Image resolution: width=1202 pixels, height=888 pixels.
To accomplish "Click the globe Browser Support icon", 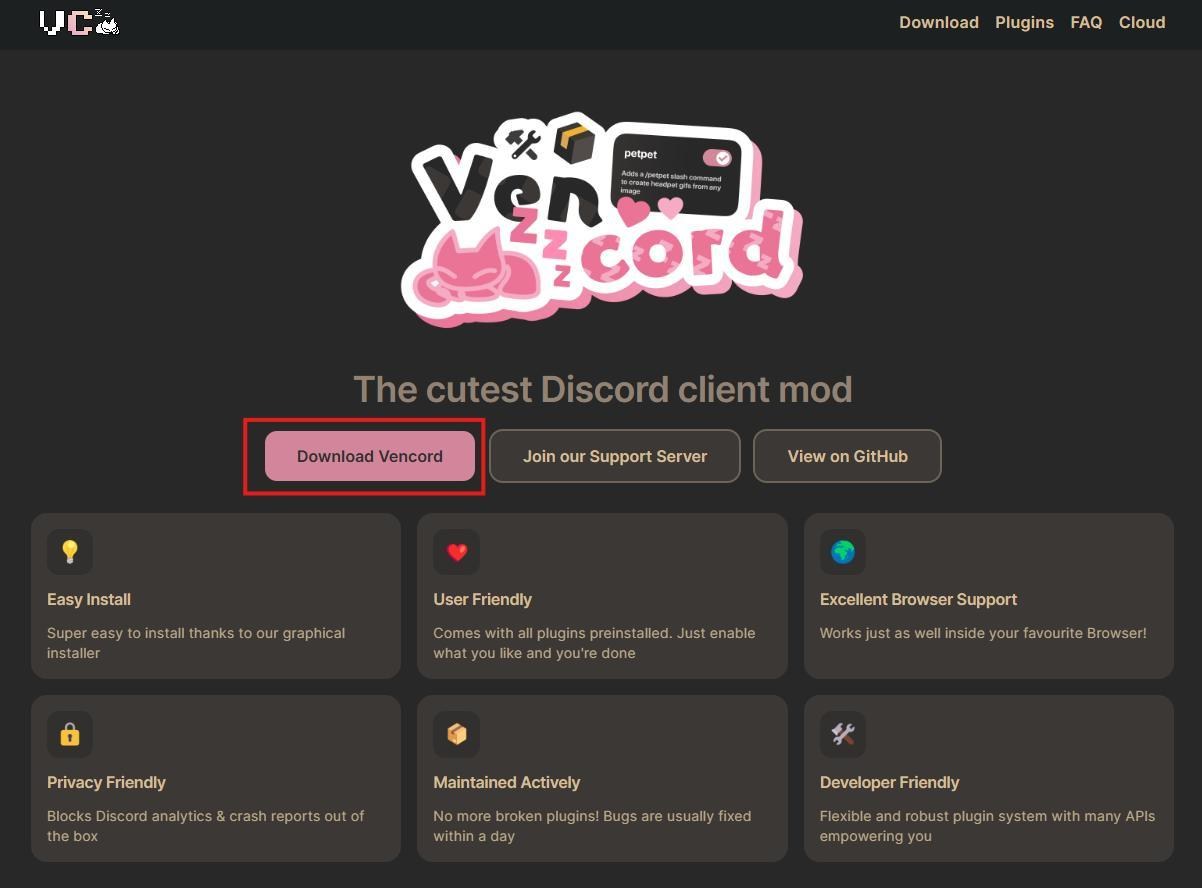I will click(843, 552).
